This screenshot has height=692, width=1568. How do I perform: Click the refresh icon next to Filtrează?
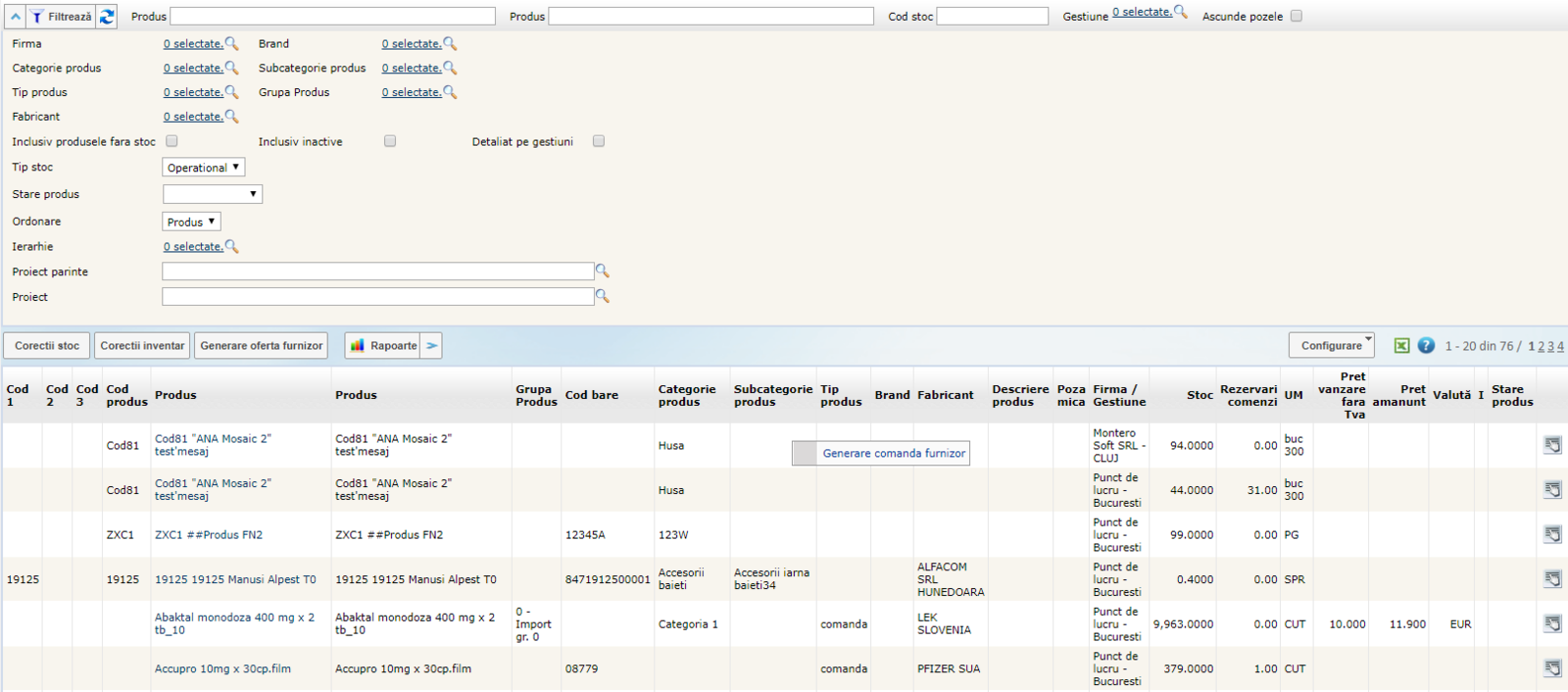coord(107,17)
